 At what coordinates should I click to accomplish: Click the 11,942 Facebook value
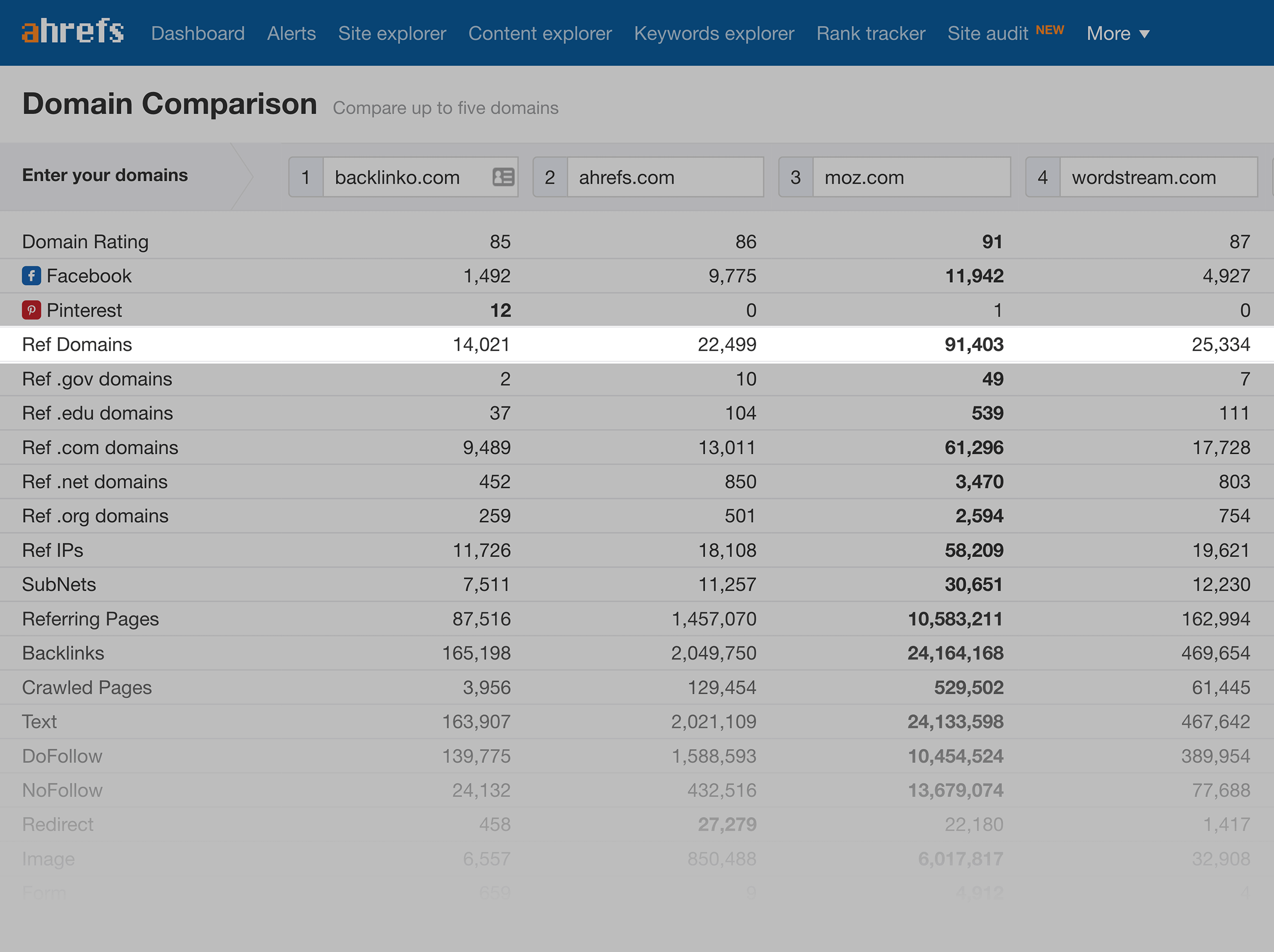tap(974, 276)
